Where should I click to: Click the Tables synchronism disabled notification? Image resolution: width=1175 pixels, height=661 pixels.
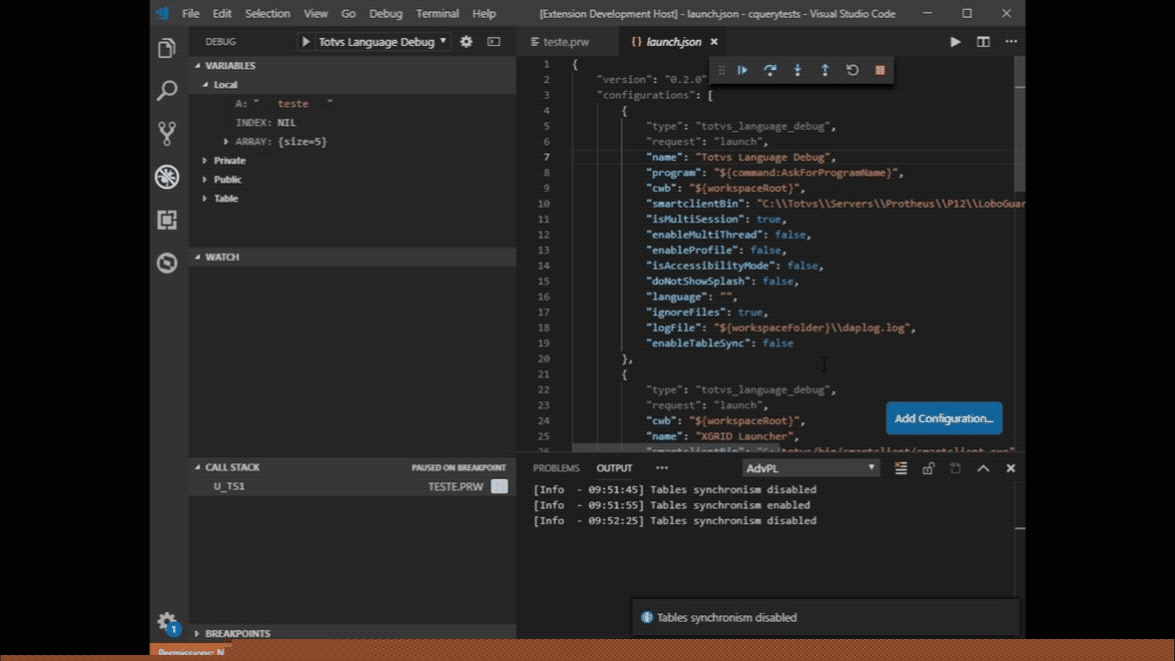click(826, 618)
